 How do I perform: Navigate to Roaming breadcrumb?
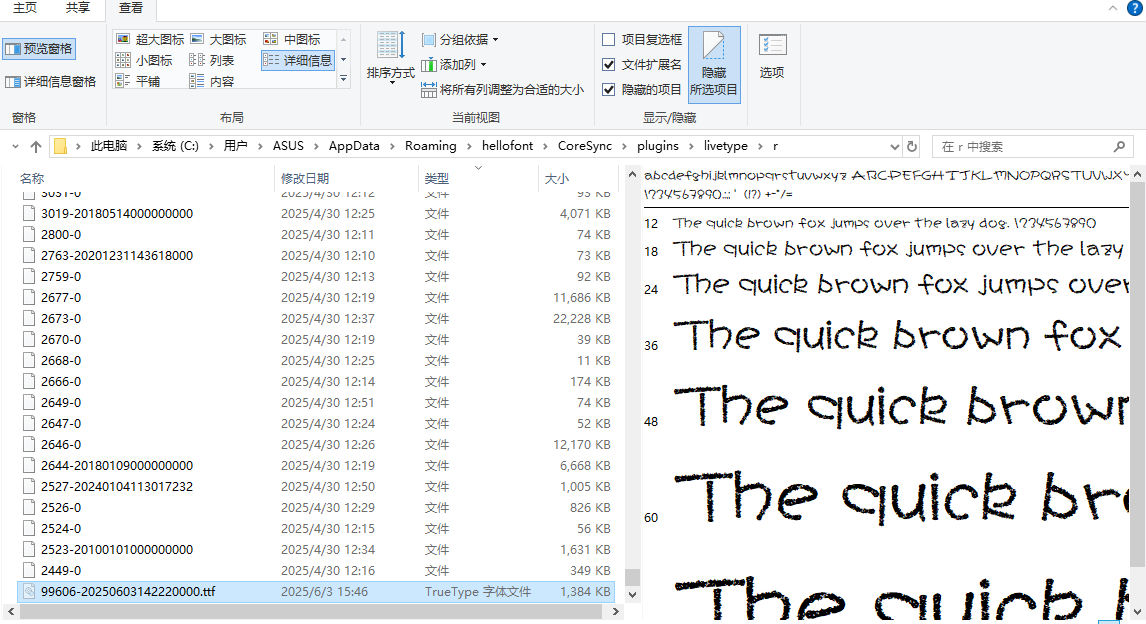430,146
